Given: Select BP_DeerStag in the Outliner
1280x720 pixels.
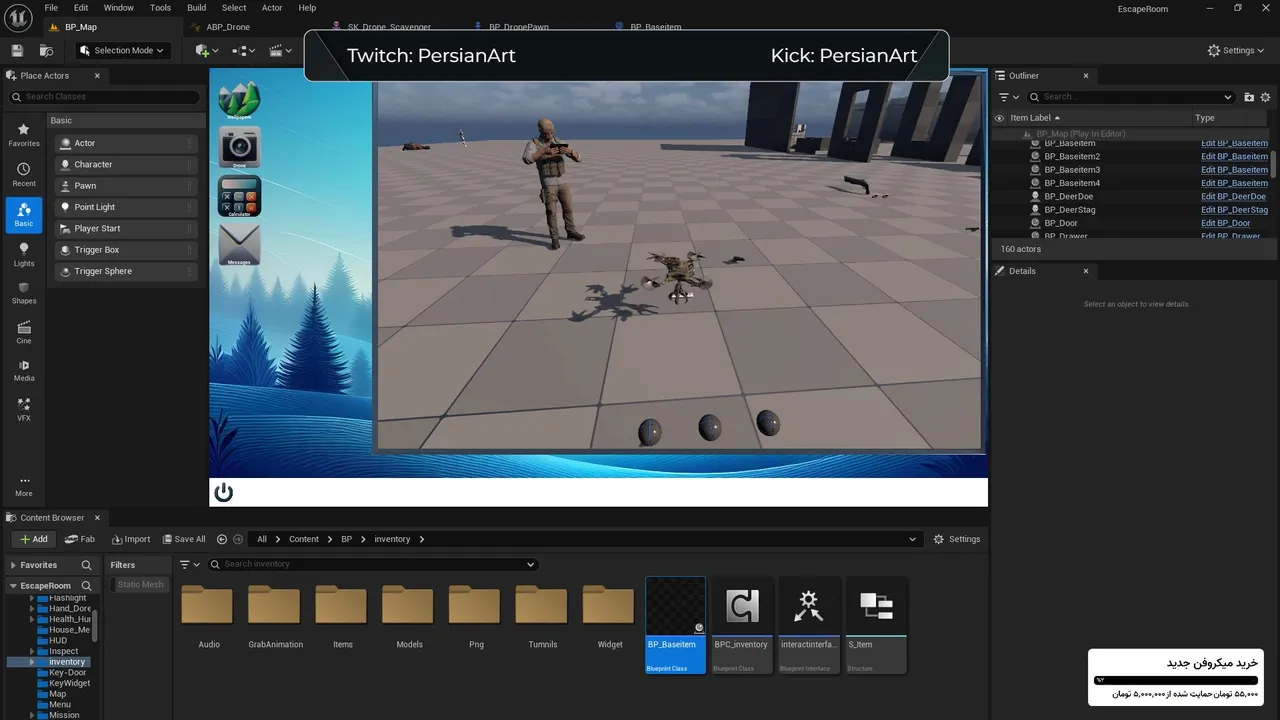Looking at the screenshot, I should (1069, 210).
